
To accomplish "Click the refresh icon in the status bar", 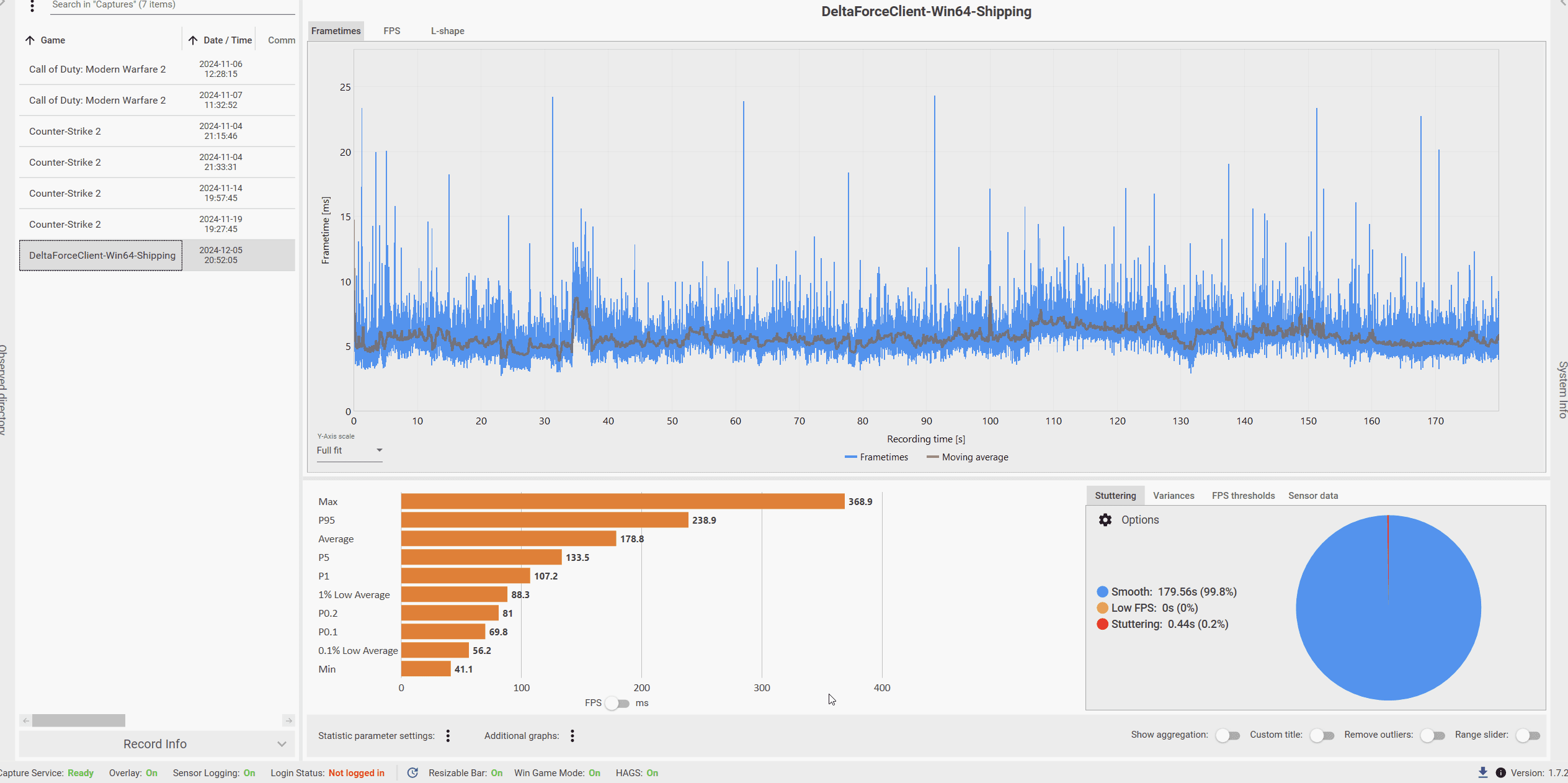I will tap(412, 773).
